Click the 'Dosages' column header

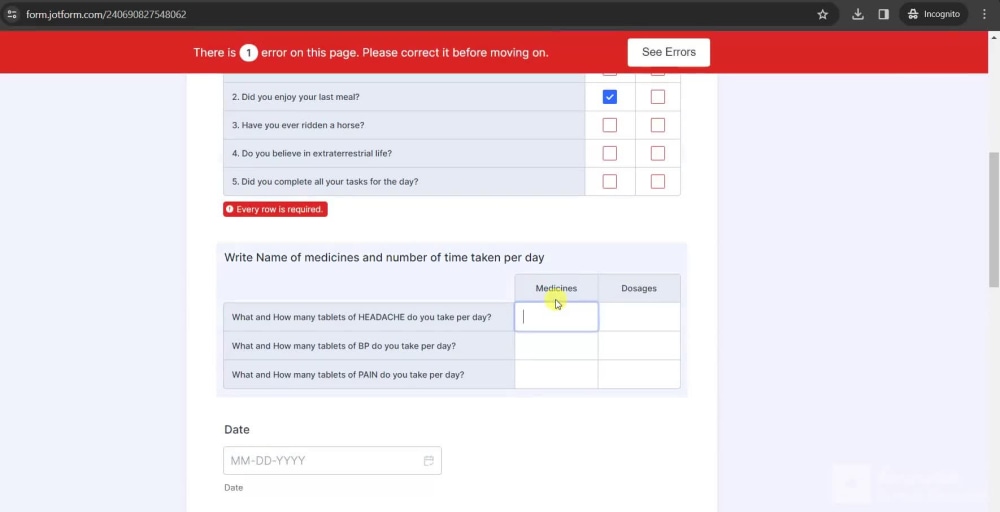(639, 288)
